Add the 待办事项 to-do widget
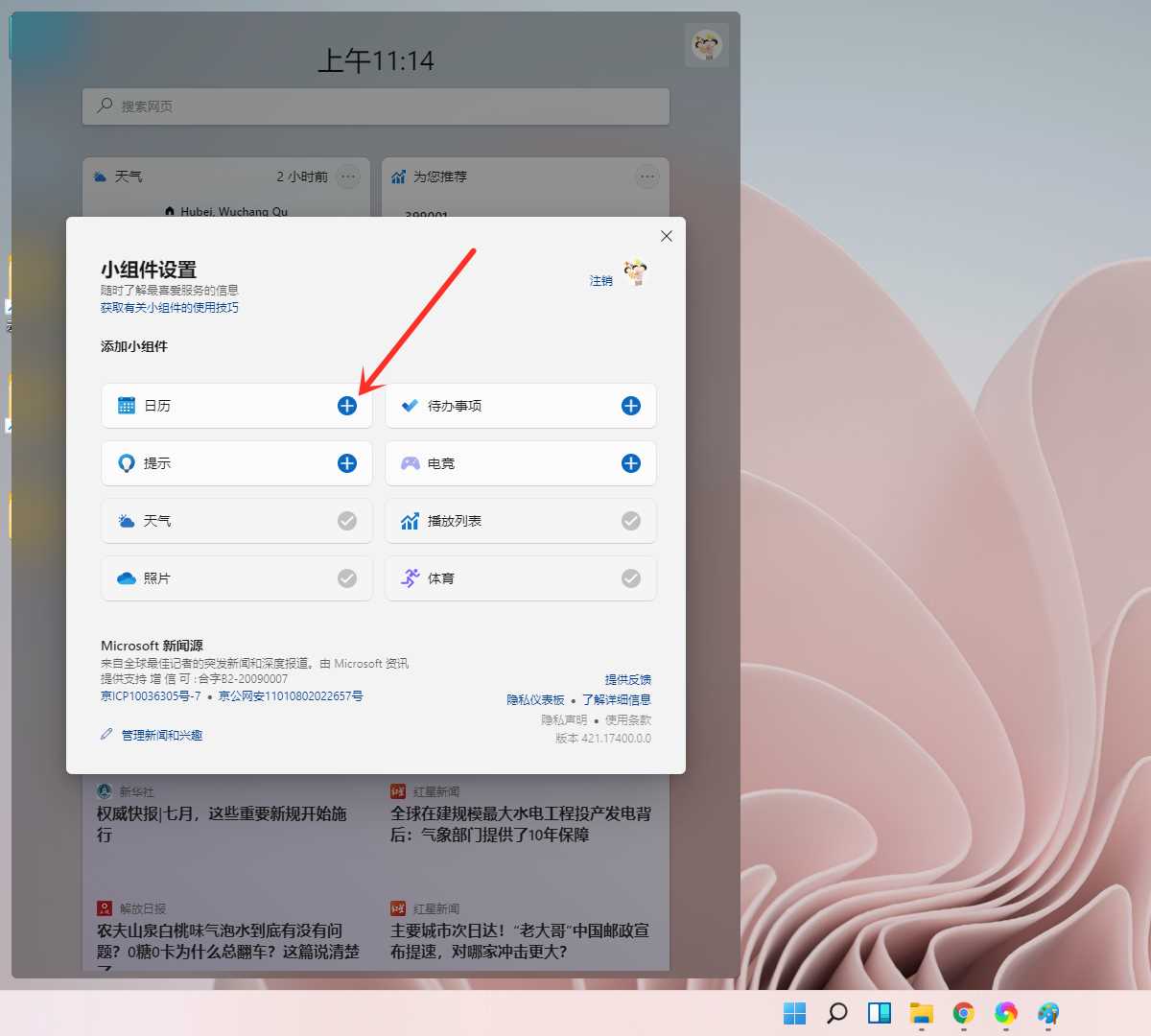1151x1036 pixels. (630, 406)
